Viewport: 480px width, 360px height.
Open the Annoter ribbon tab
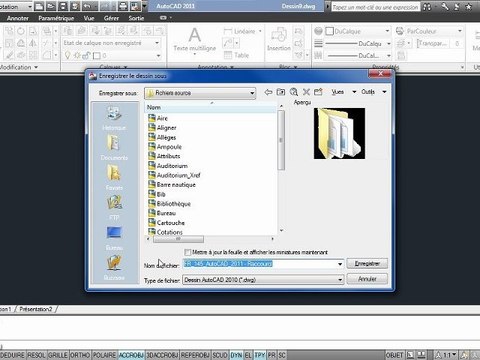(x=18, y=18)
